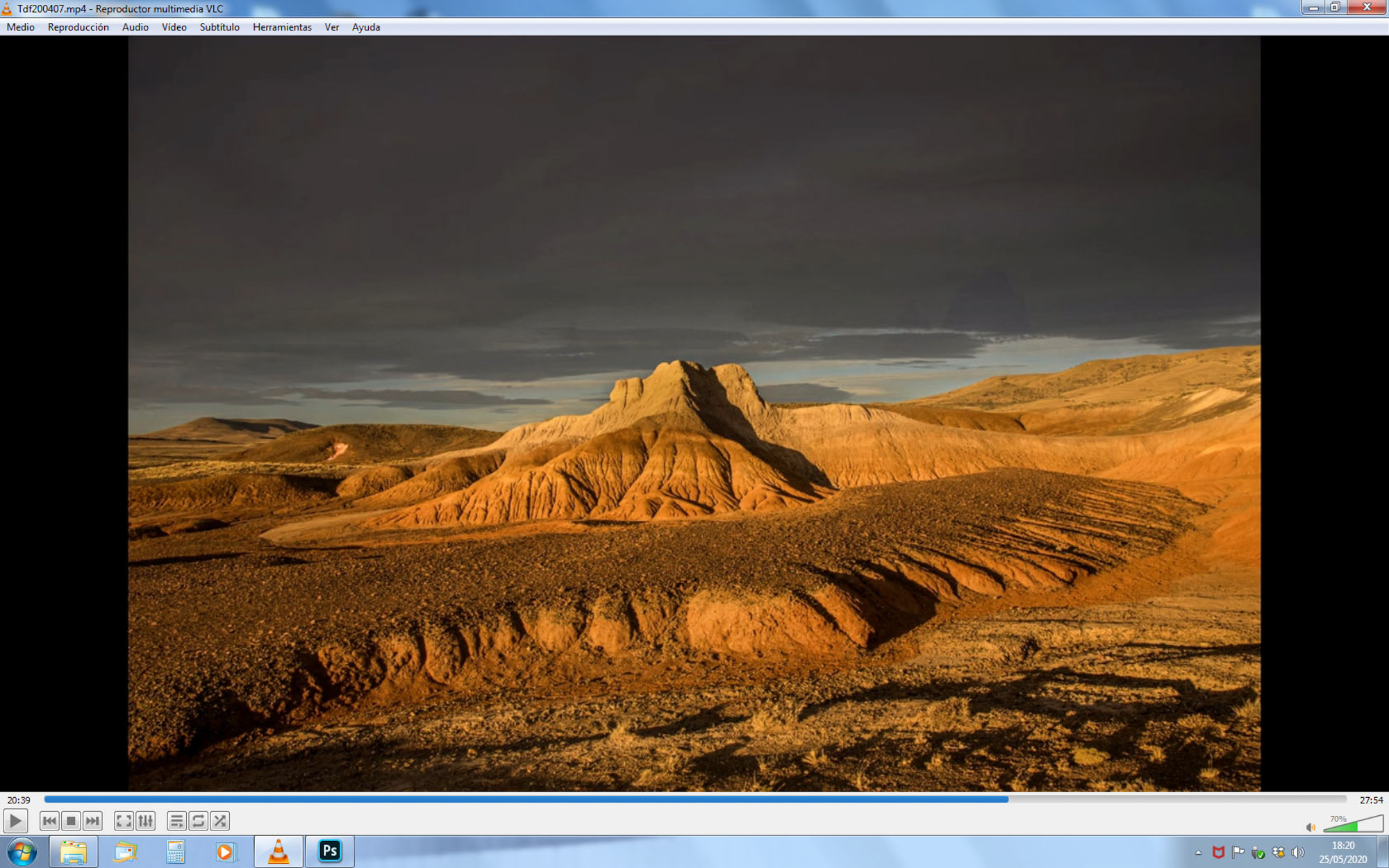The height and width of the screenshot is (868, 1389).
Task: Mute audio via speaker icon
Action: coord(1311,826)
